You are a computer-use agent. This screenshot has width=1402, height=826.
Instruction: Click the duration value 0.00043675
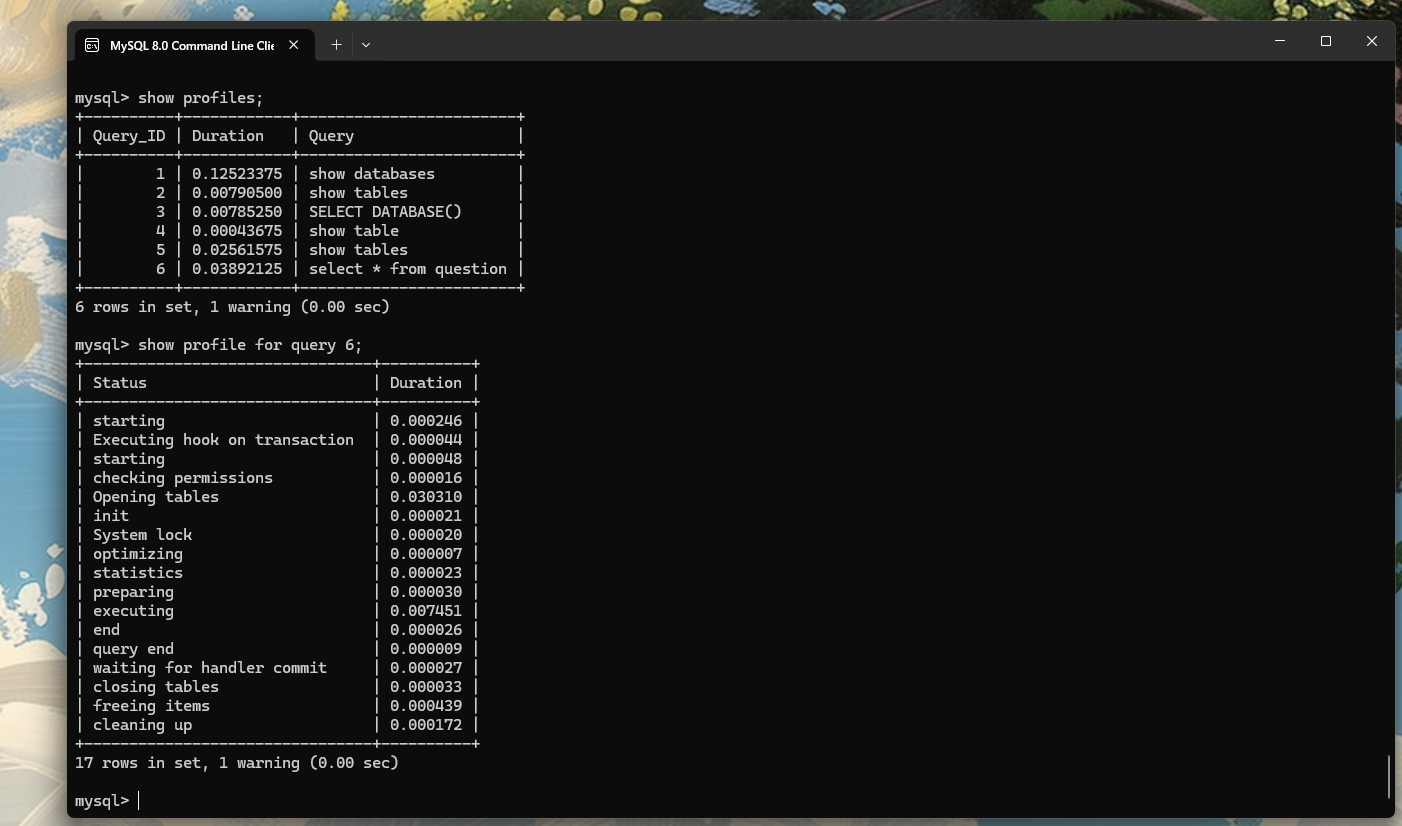coord(237,231)
